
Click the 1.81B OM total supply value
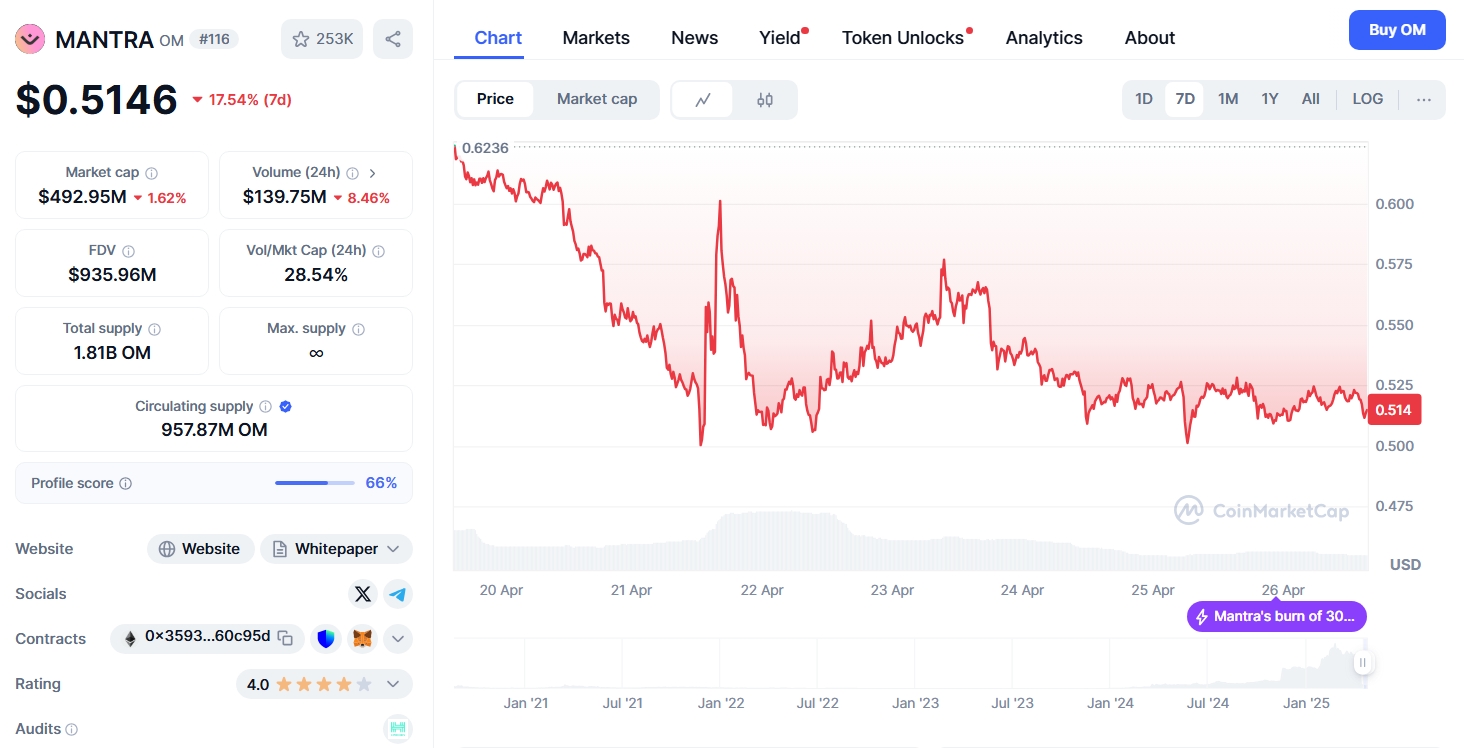112,353
